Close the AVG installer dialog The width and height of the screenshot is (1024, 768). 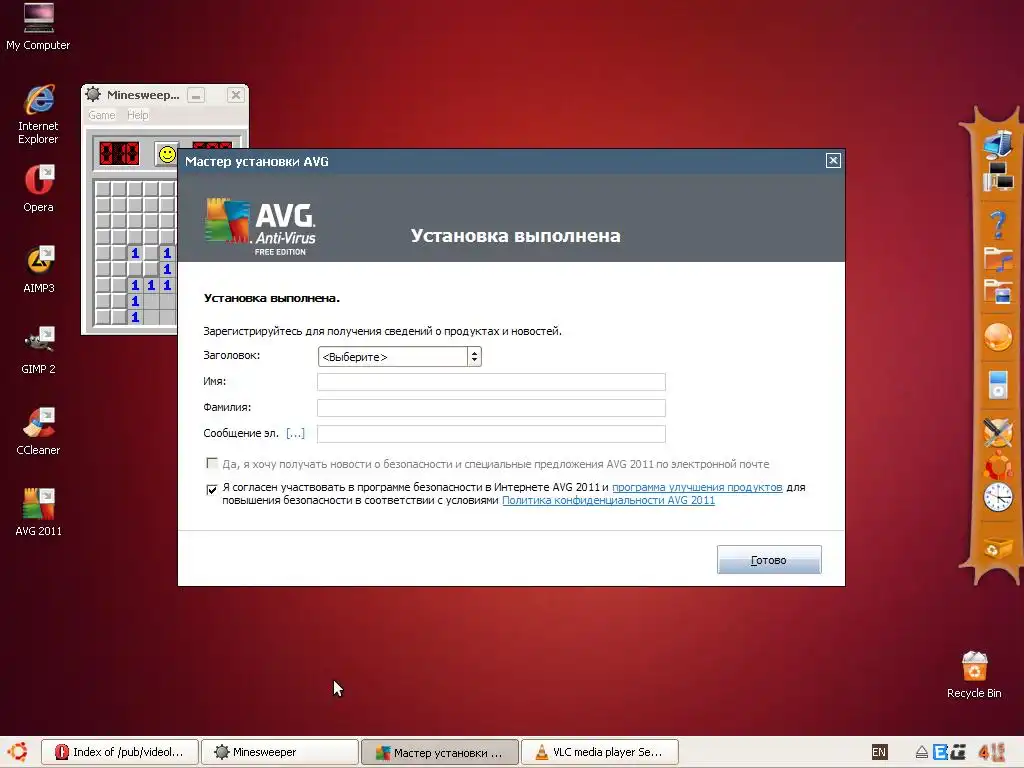pos(833,161)
